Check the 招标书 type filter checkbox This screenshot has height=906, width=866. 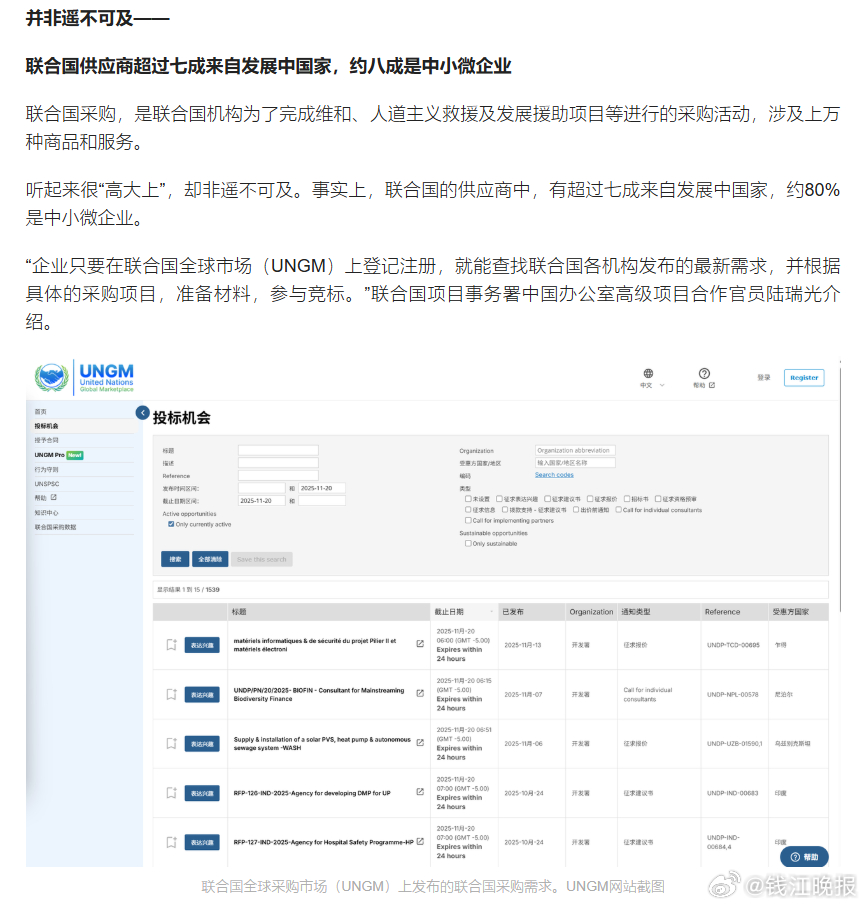[629, 498]
